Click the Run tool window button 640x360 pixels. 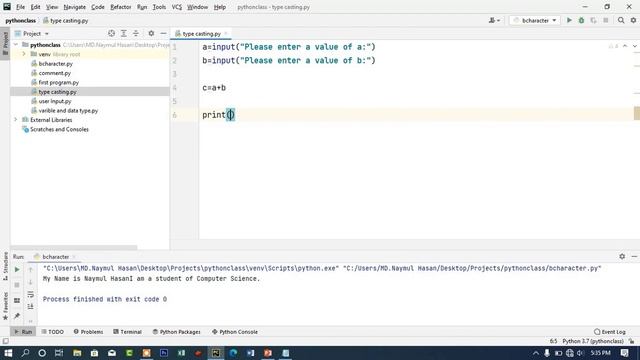click(x=23, y=332)
